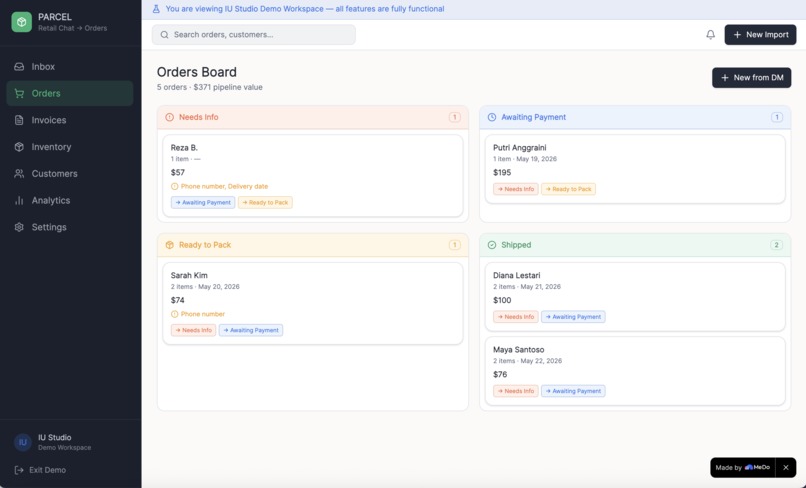Move Reza B. to Awaiting Payment
This screenshot has height=488, width=806.
click(x=203, y=203)
